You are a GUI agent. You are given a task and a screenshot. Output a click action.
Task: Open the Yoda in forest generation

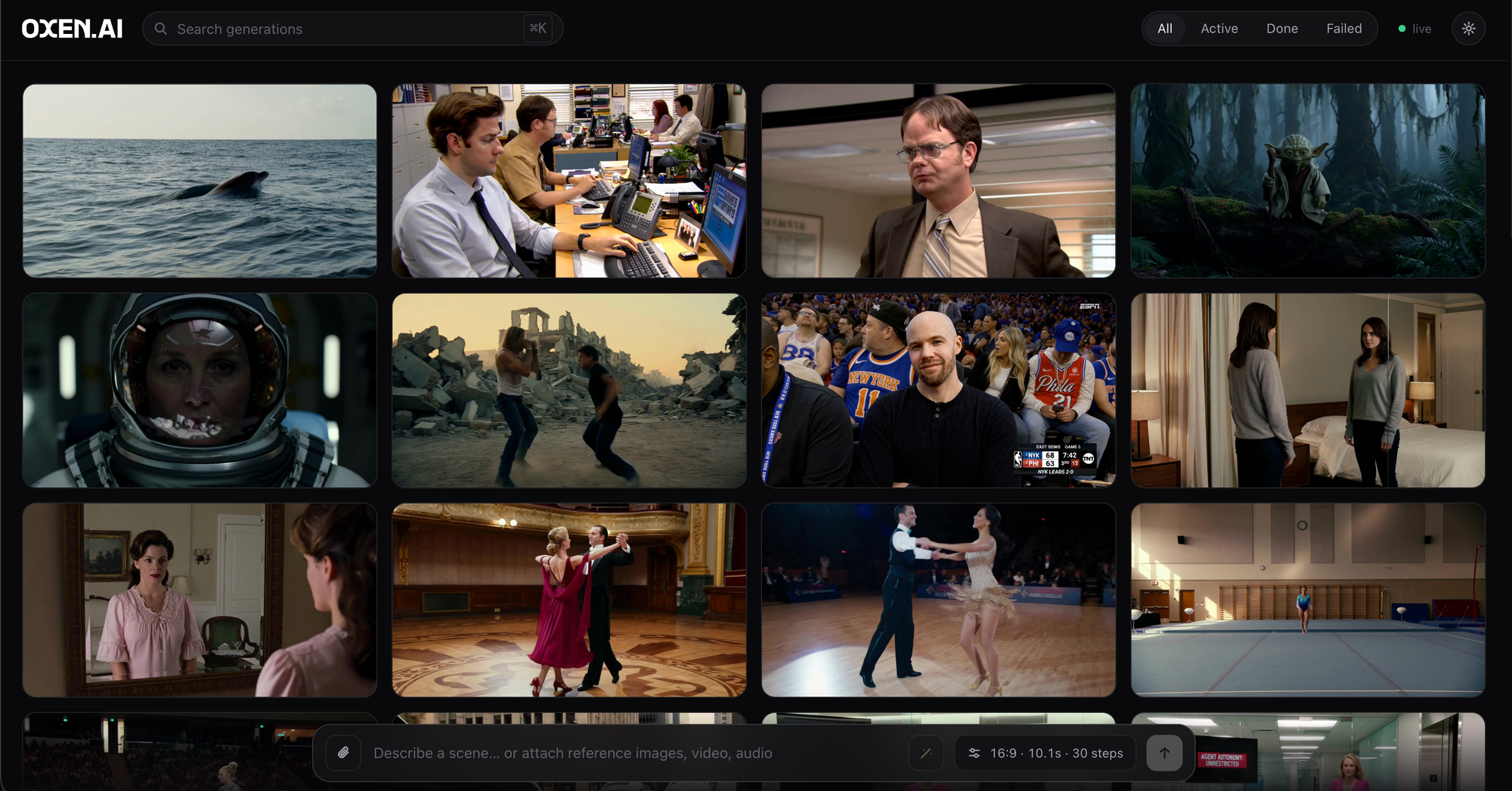[1308, 181]
